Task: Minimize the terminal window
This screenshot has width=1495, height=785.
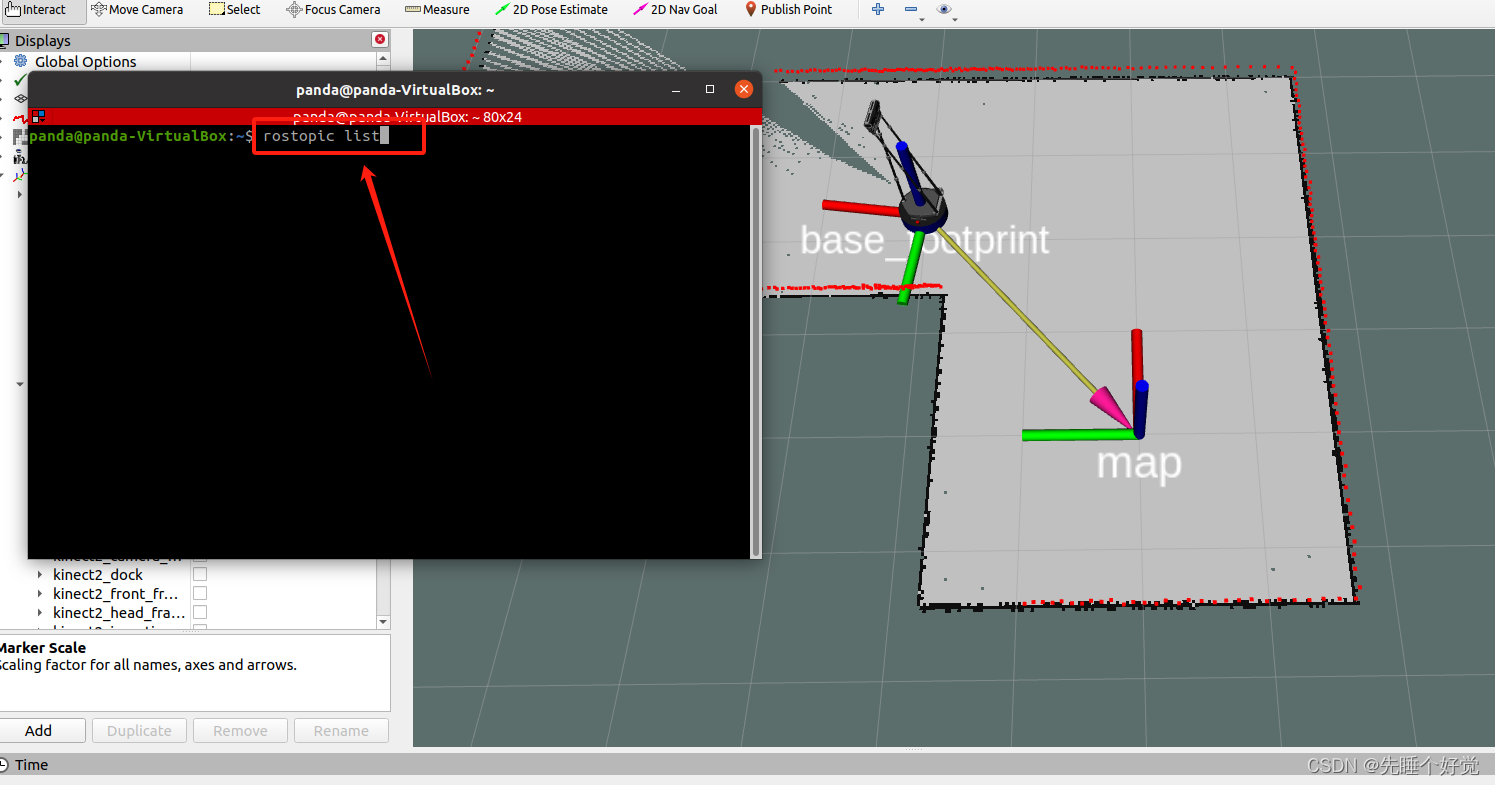Action: tap(676, 89)
